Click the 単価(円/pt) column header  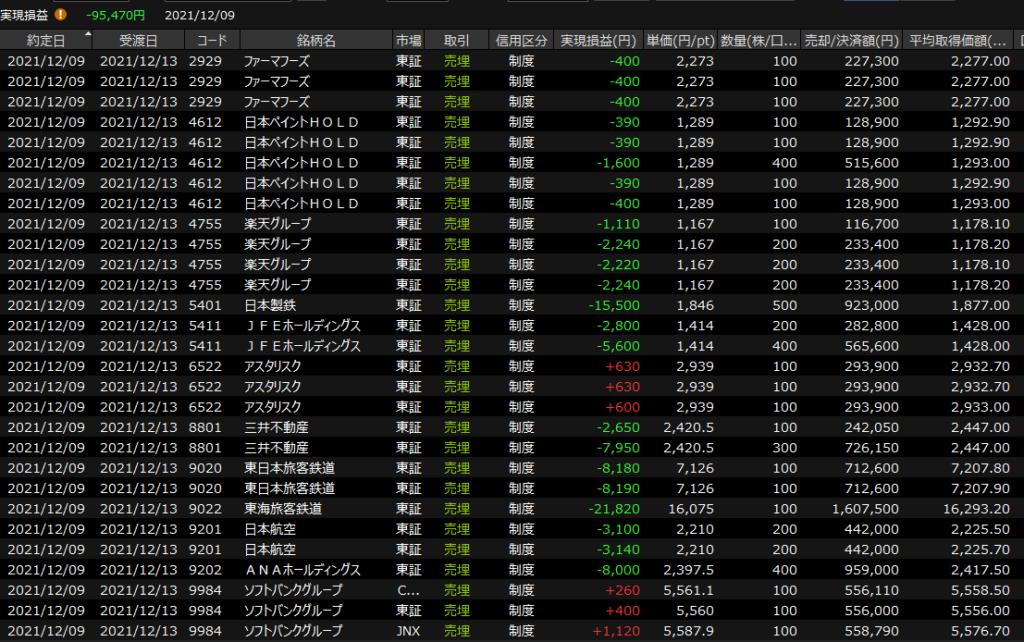point(680,41)
